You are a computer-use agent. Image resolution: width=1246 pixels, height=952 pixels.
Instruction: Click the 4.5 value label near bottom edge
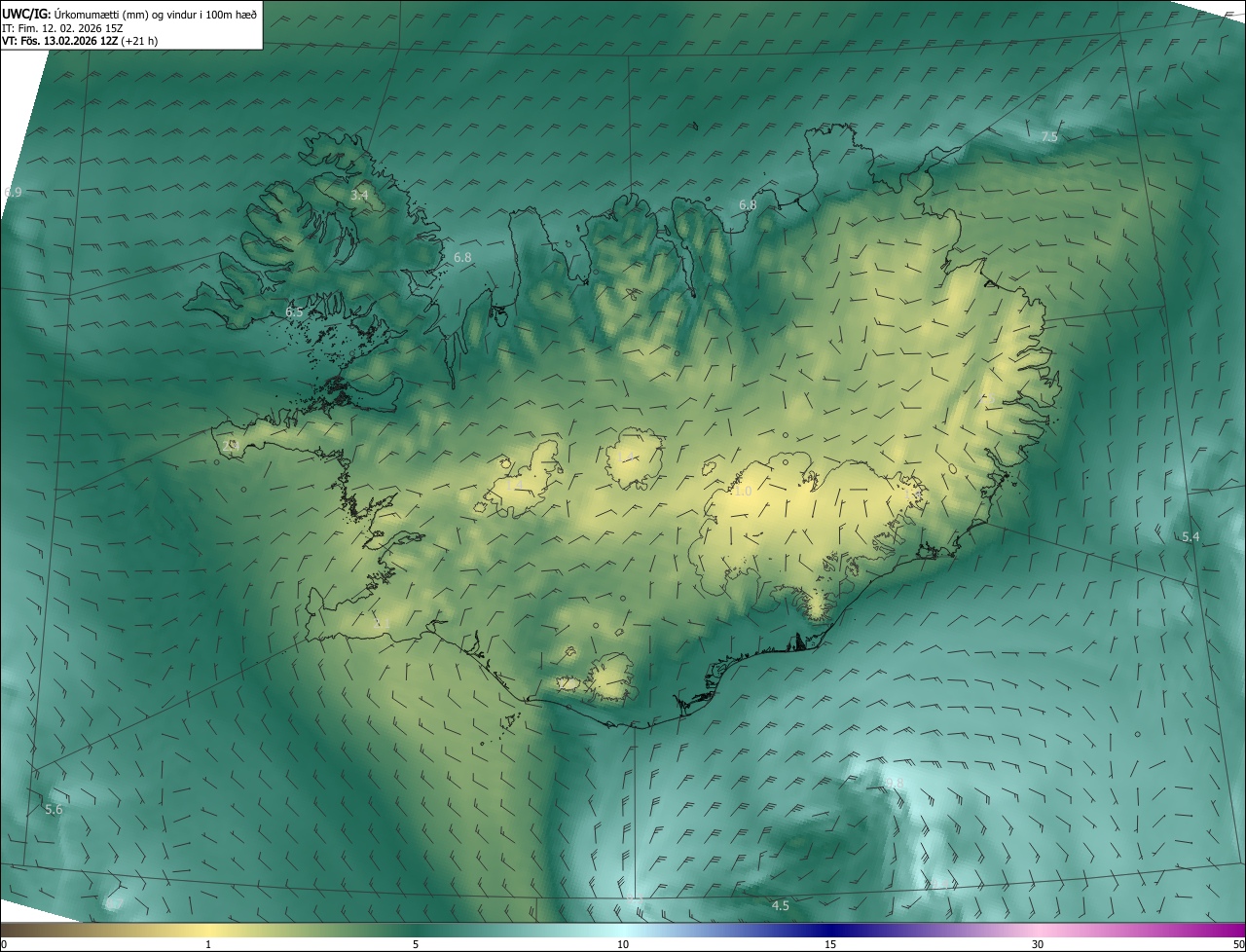pos(780,906)
